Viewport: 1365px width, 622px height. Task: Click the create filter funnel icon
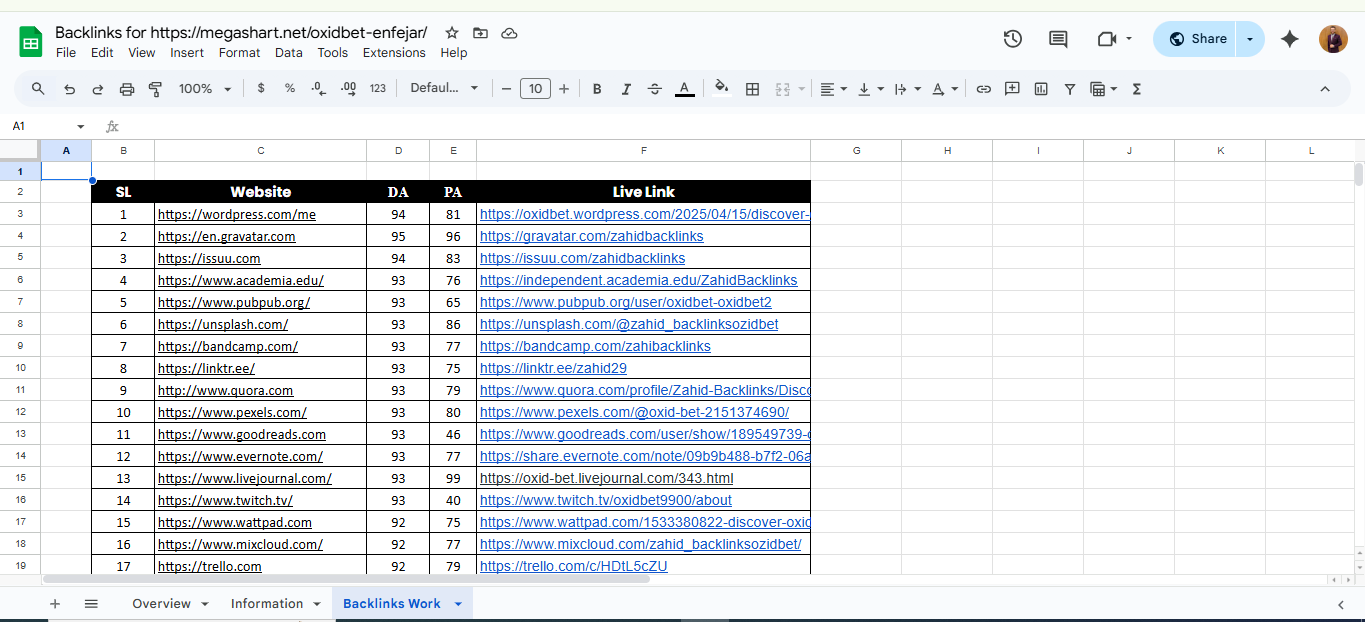(1070, 89)
